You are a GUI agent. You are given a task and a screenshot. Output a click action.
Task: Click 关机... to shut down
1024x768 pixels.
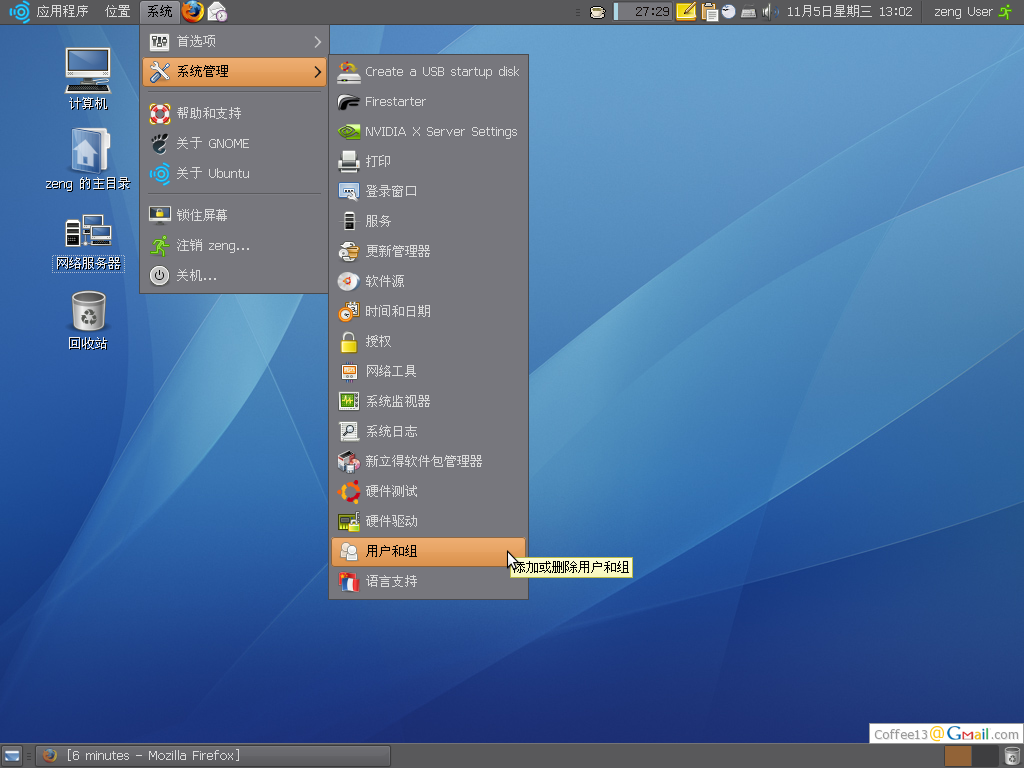(234, 276)
